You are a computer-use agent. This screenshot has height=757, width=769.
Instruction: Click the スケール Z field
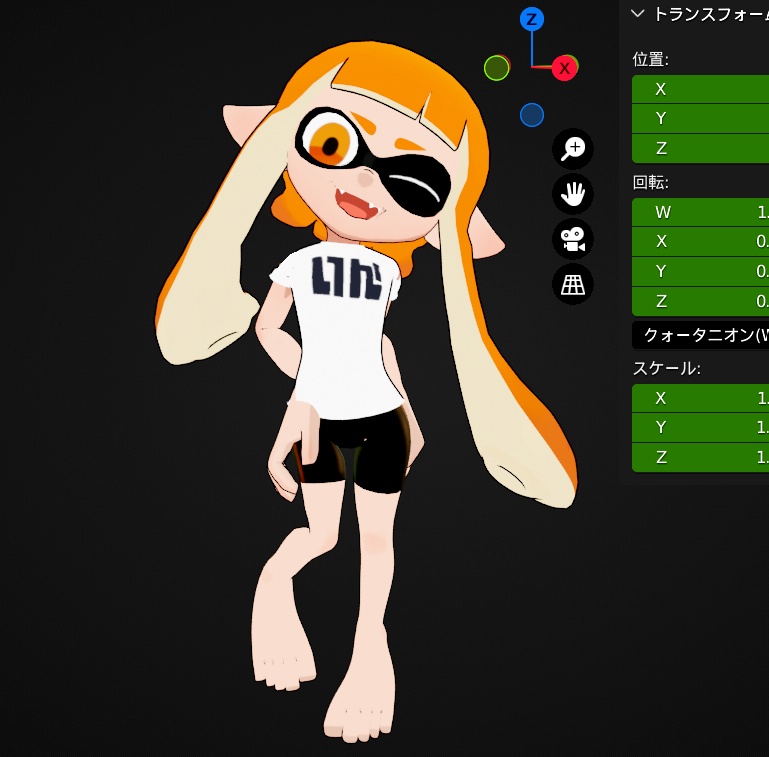701,458
